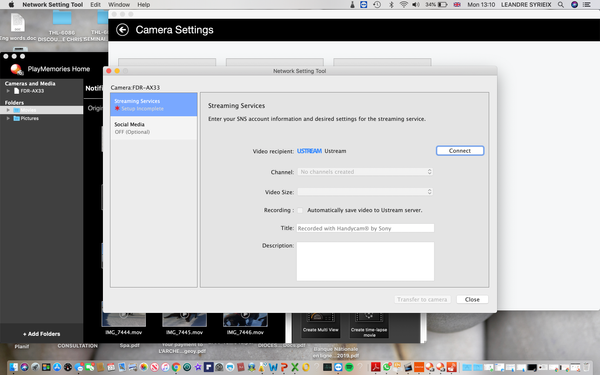Image resolution: width=600 pixels, height=375 pixels.
Task: Click the PlayMemories Home logo icon
Action: 16,69
